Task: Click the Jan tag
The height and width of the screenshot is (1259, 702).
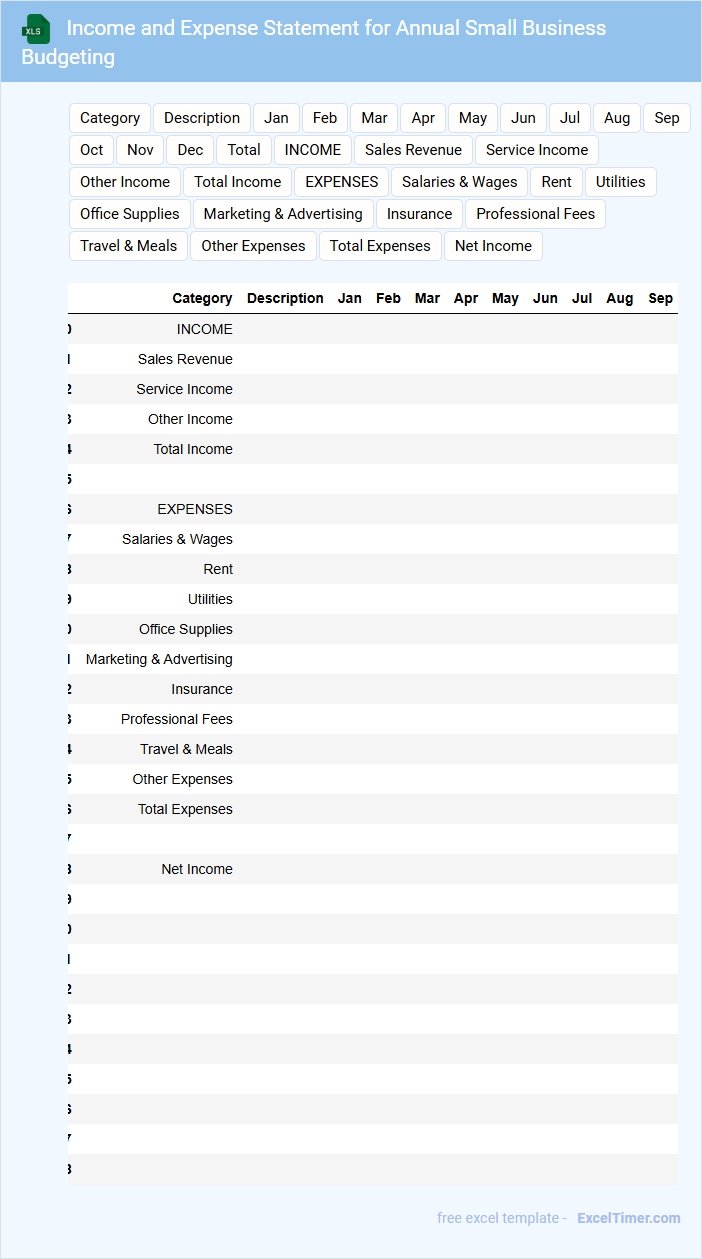Action: (276, 118)
